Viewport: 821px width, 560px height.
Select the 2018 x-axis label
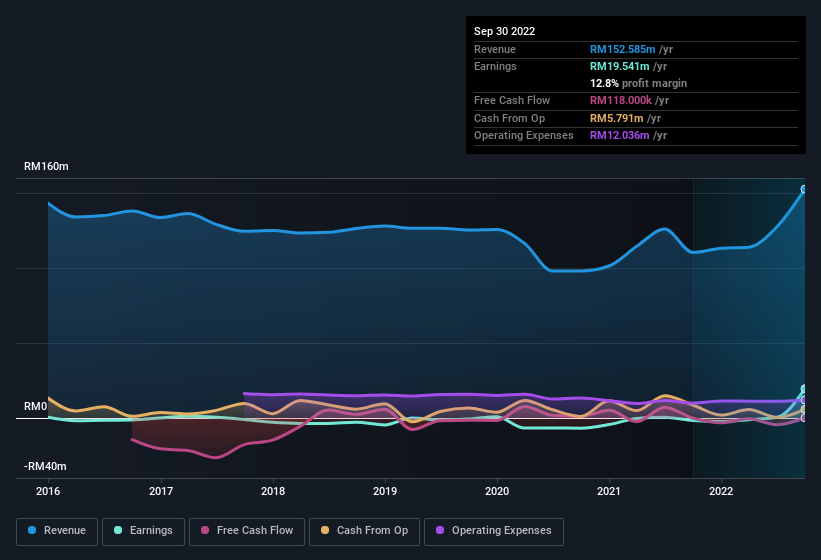[273, 491]
